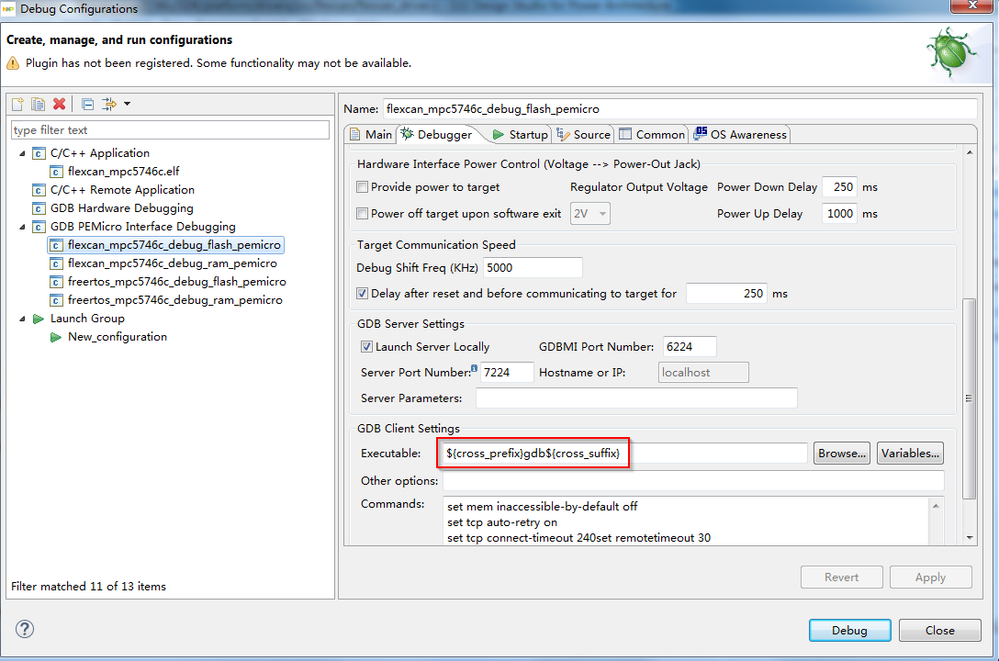This screenshot has width=999, height=661.
Task: Click the Server Port Number info icon
Action: pyautogui.click(x=474, y=368)
